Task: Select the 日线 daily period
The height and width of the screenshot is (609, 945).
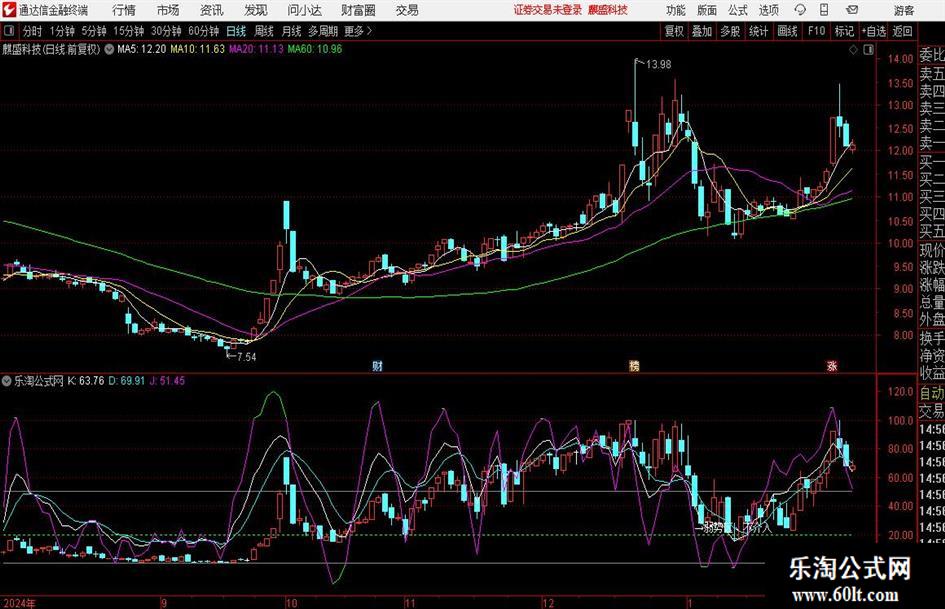Action: click(236, 31)
